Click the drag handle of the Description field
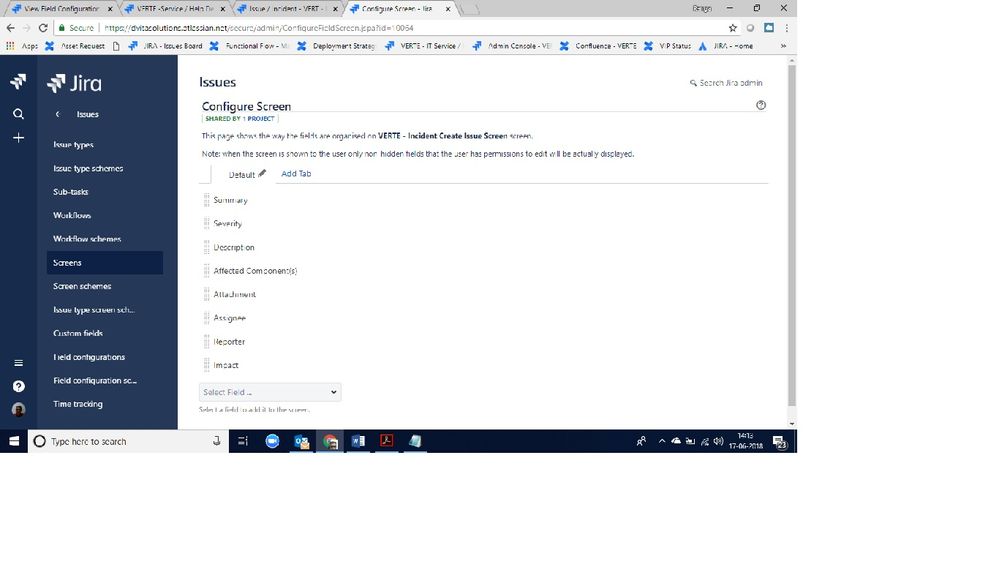999x562 pixels. tap(206, 247)
